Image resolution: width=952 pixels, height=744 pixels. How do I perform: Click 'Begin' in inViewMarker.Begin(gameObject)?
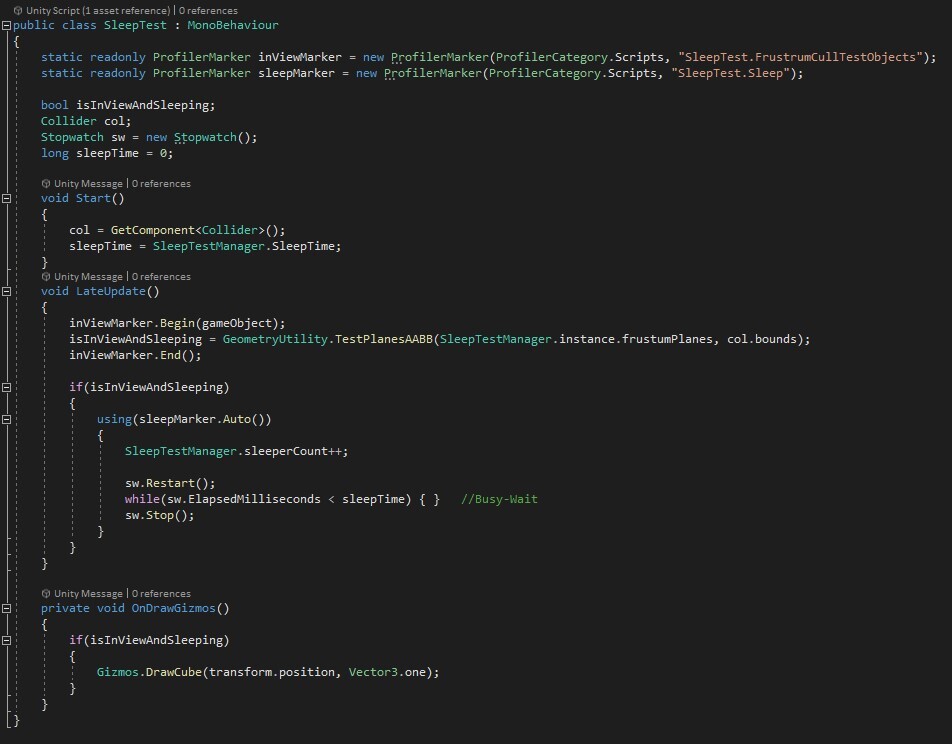coord(177,323)
